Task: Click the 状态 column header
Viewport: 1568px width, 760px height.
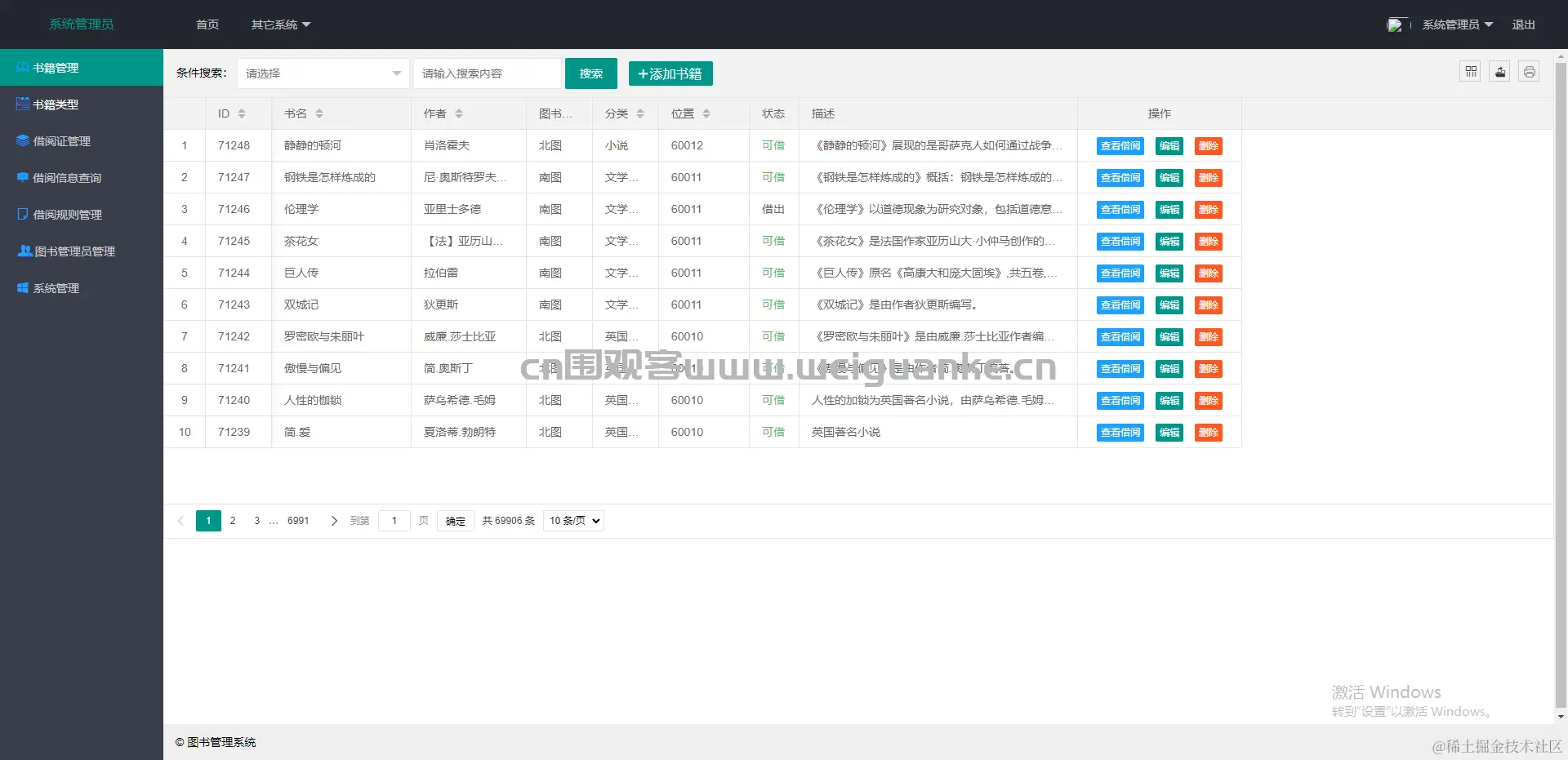Action: point(773,113)
